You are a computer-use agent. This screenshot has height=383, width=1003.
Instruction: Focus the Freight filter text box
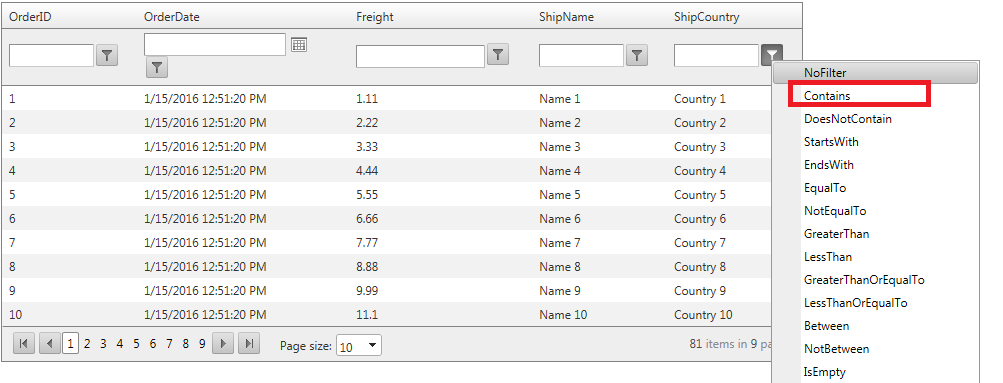(x=420, y=56)
